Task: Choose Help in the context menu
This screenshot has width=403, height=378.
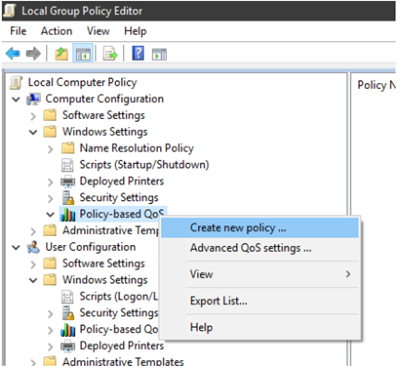Action: (x=260, y=327)
